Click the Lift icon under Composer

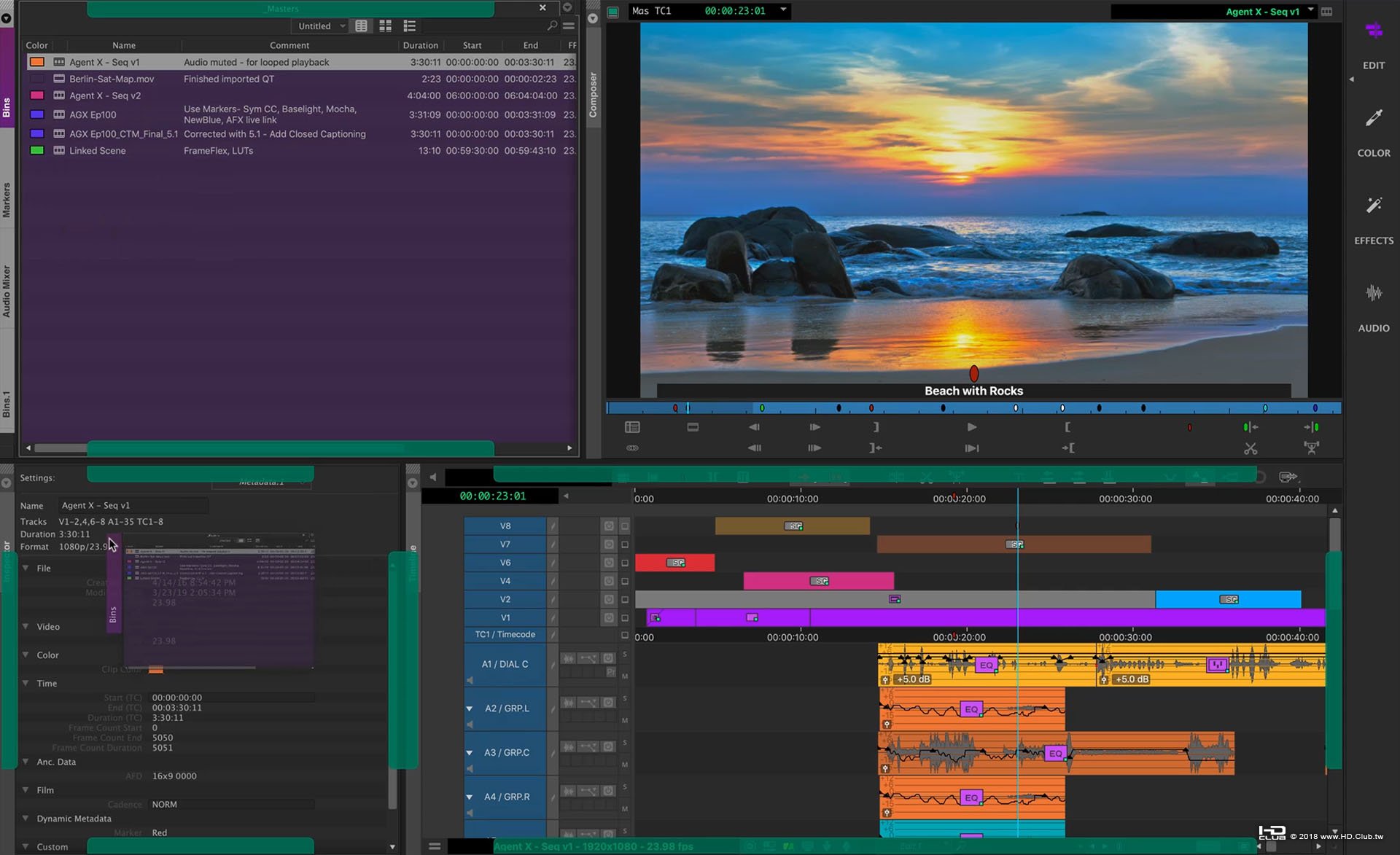(1312, 448)
